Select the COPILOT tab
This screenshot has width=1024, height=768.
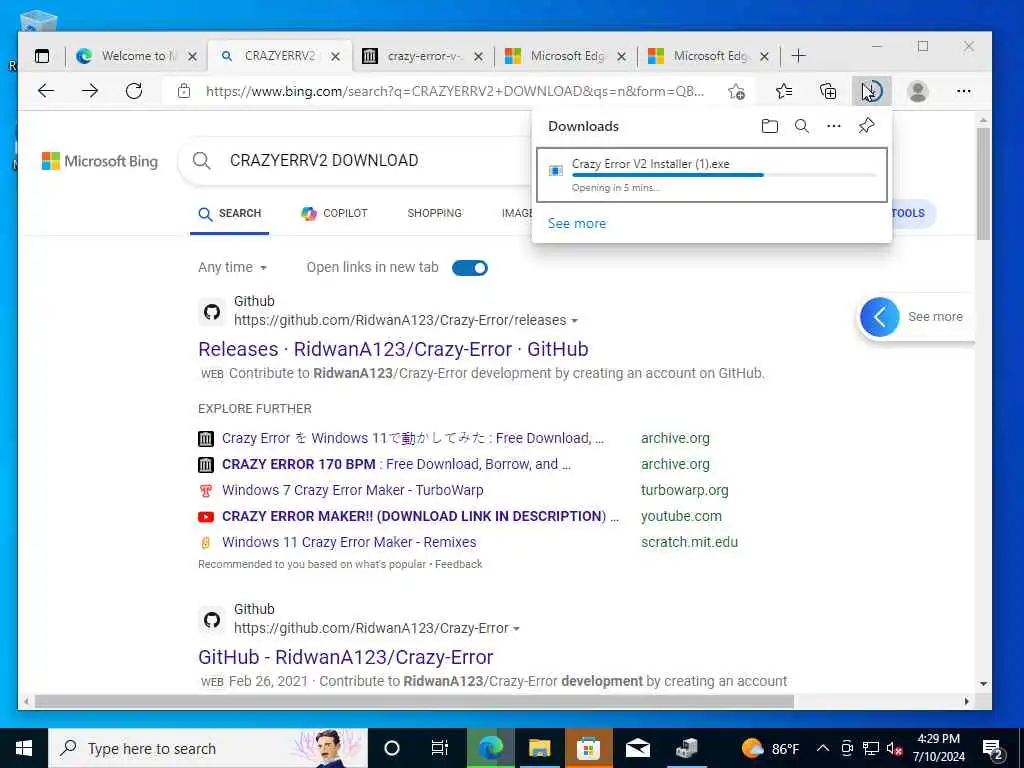(334, 214)
